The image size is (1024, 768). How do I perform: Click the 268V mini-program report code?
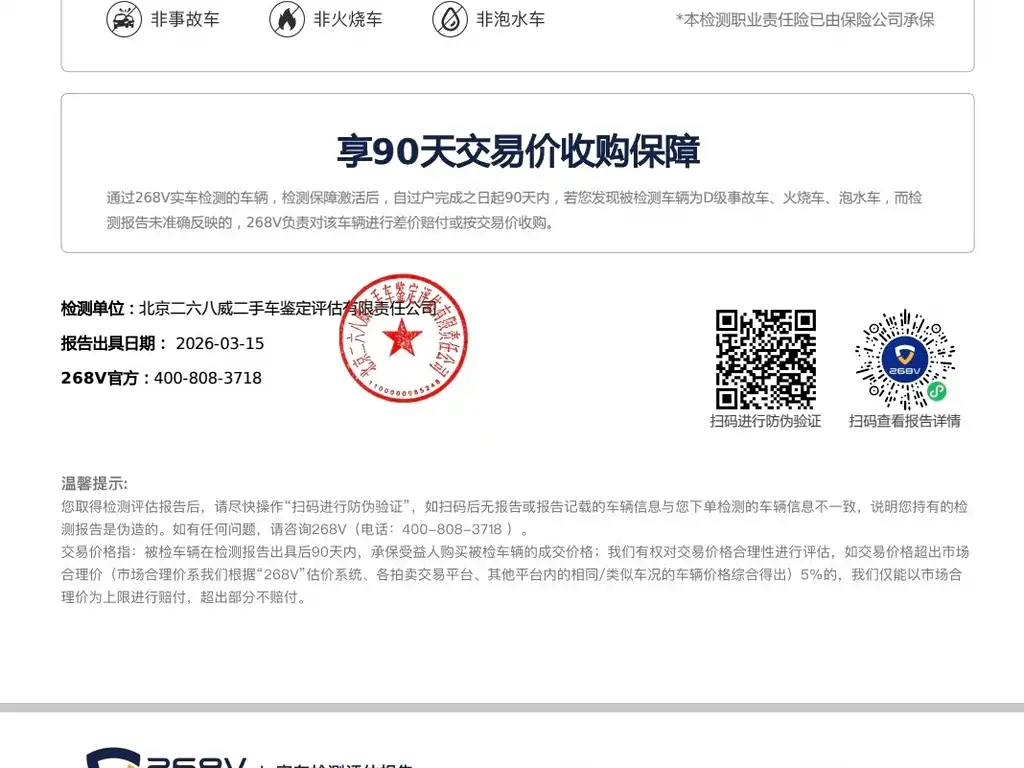pos(905,359)
